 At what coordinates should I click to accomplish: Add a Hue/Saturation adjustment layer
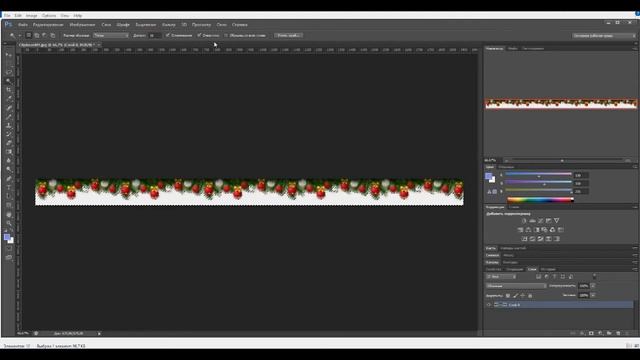(520, 229)
